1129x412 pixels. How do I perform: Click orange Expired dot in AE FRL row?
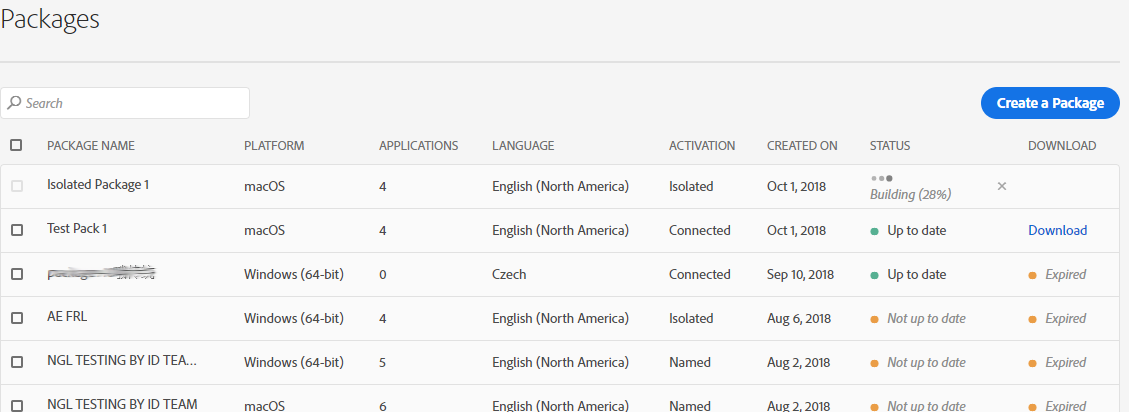(1033, 319)
